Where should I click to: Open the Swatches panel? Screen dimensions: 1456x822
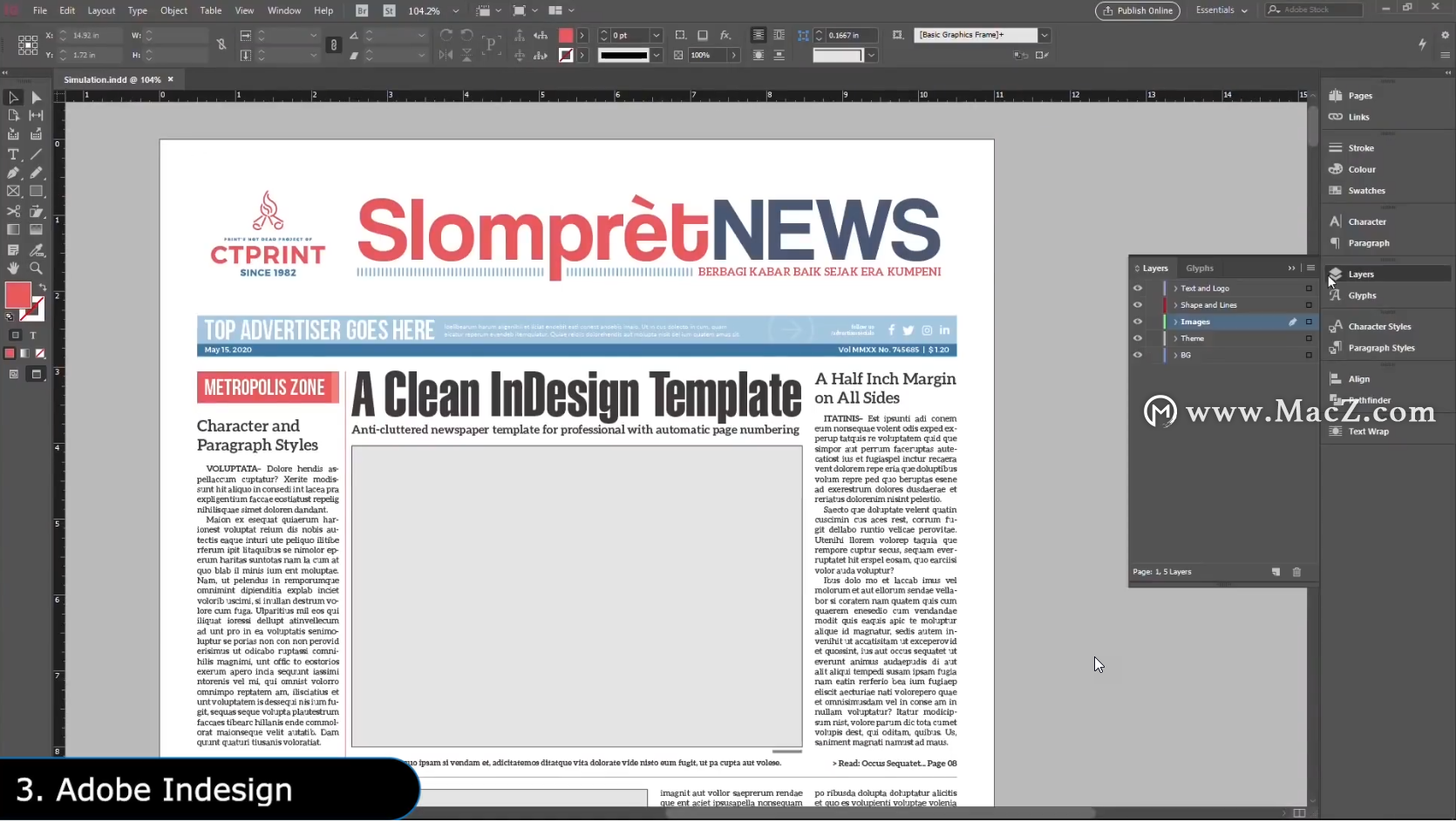click(x=1365, y=191)
